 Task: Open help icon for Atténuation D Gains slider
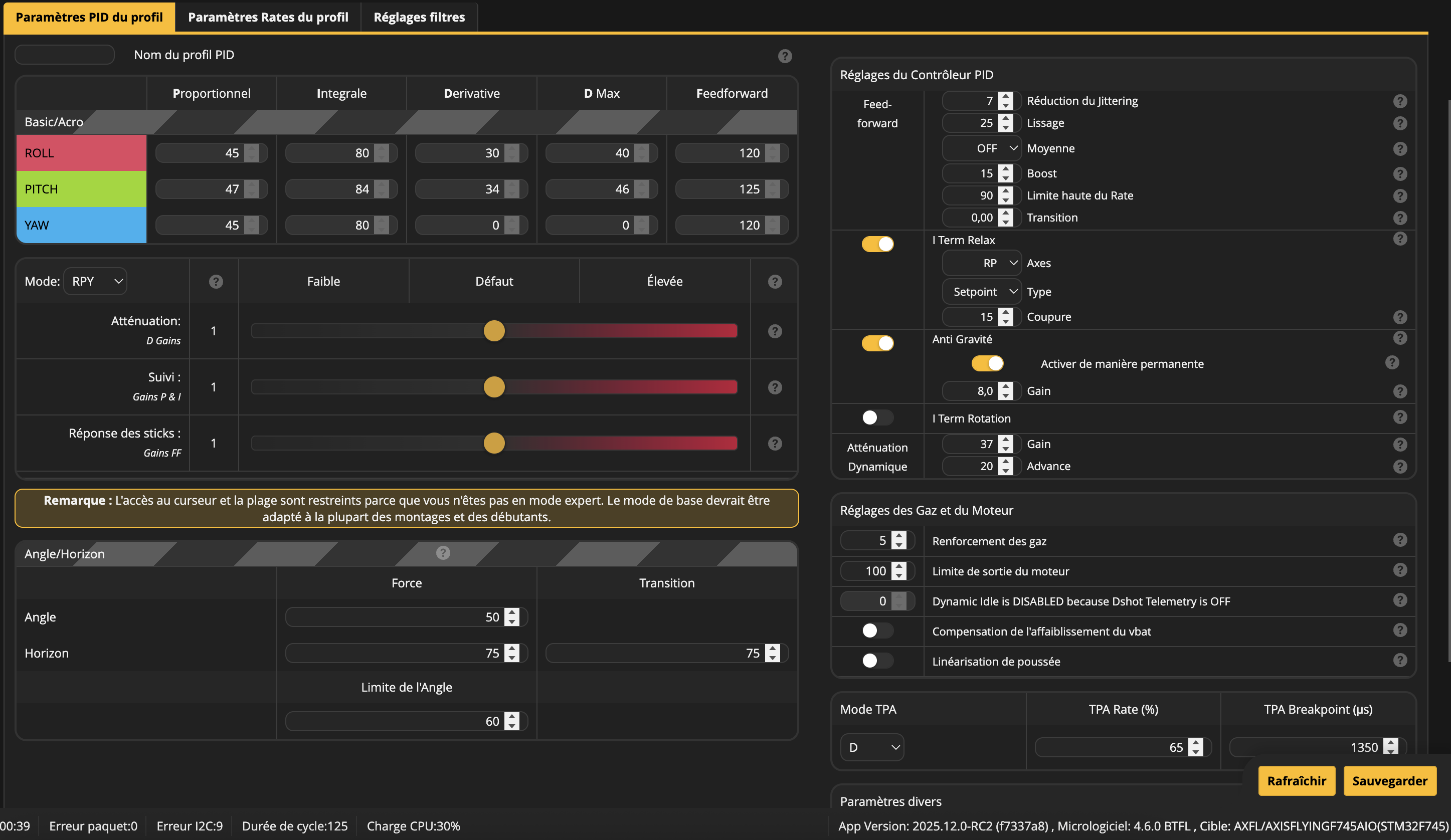pyautogui.click(x=775, y=331)
